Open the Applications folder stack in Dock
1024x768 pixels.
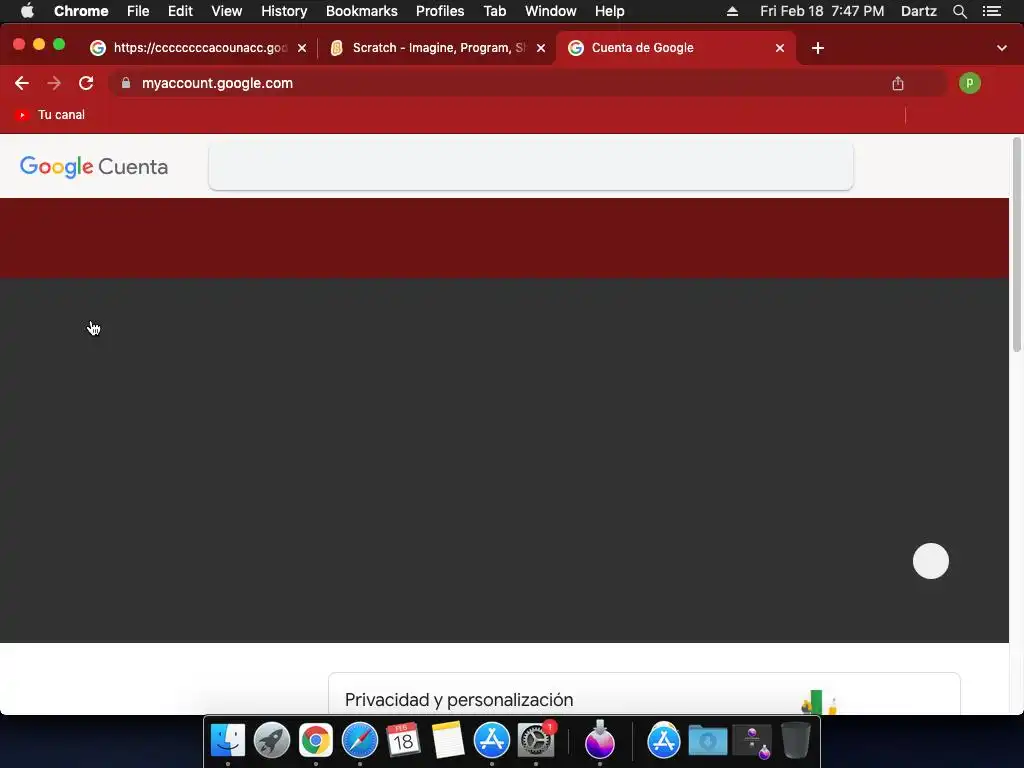(x=664, y=740)
